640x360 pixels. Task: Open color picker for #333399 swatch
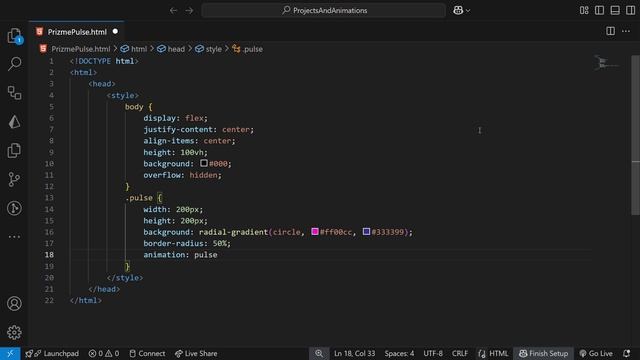point(366,231)
